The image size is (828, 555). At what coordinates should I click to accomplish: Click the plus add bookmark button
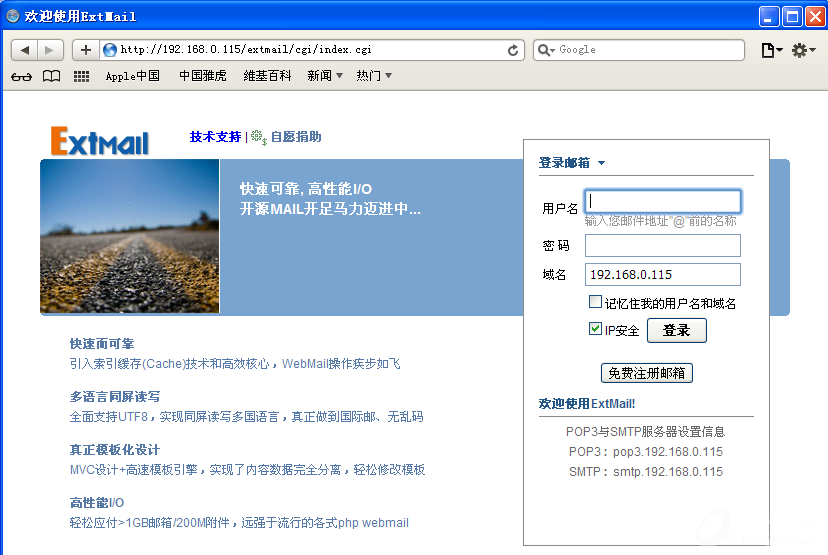(86, 50)
